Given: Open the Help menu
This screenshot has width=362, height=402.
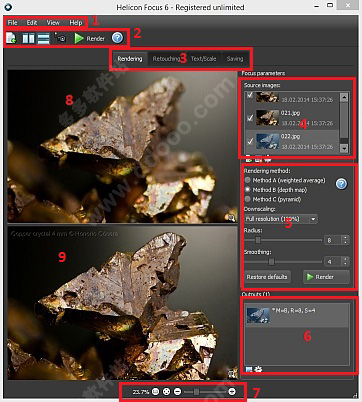Looking at the screenshot, I should pyautogui.click(x=76, y=23).
